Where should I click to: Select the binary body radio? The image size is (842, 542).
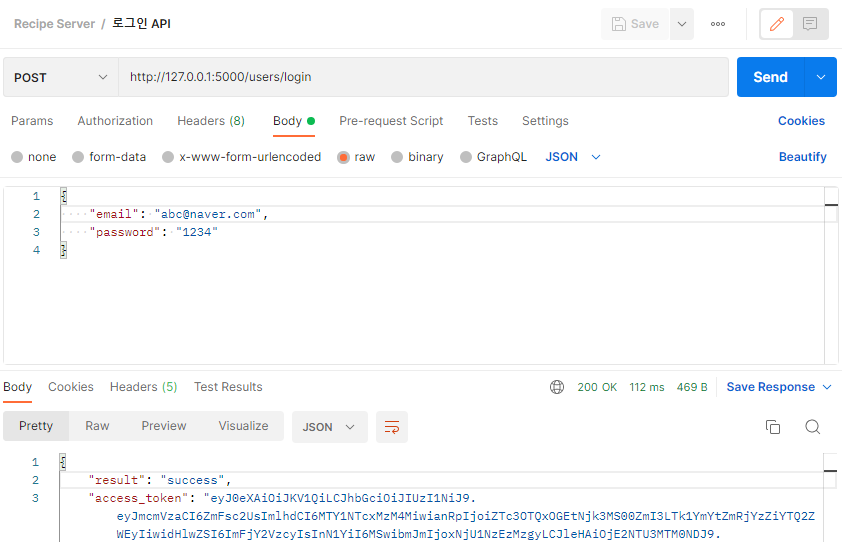pyautogui.click(x=397, y=157)
